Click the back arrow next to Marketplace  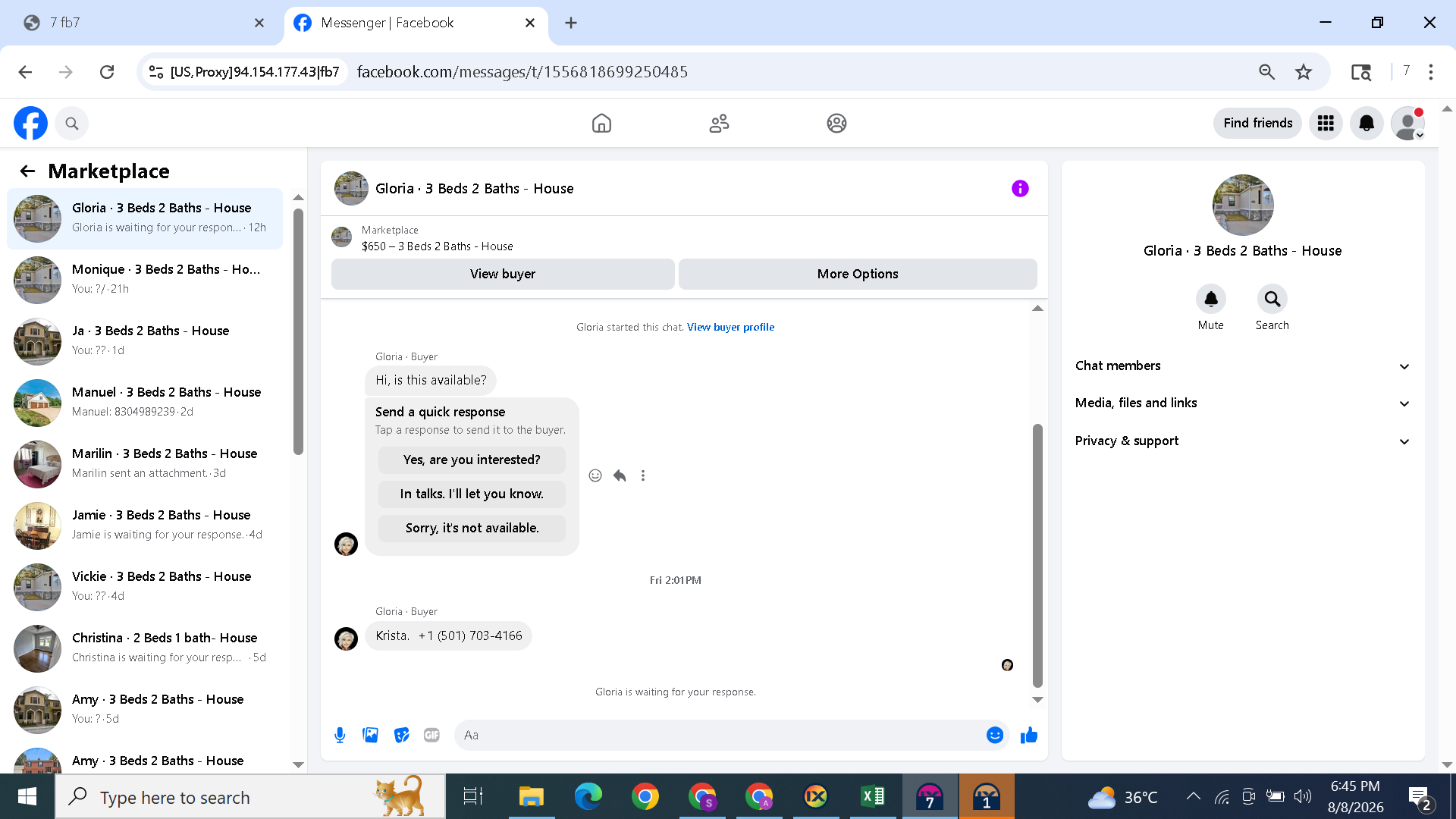27,171
